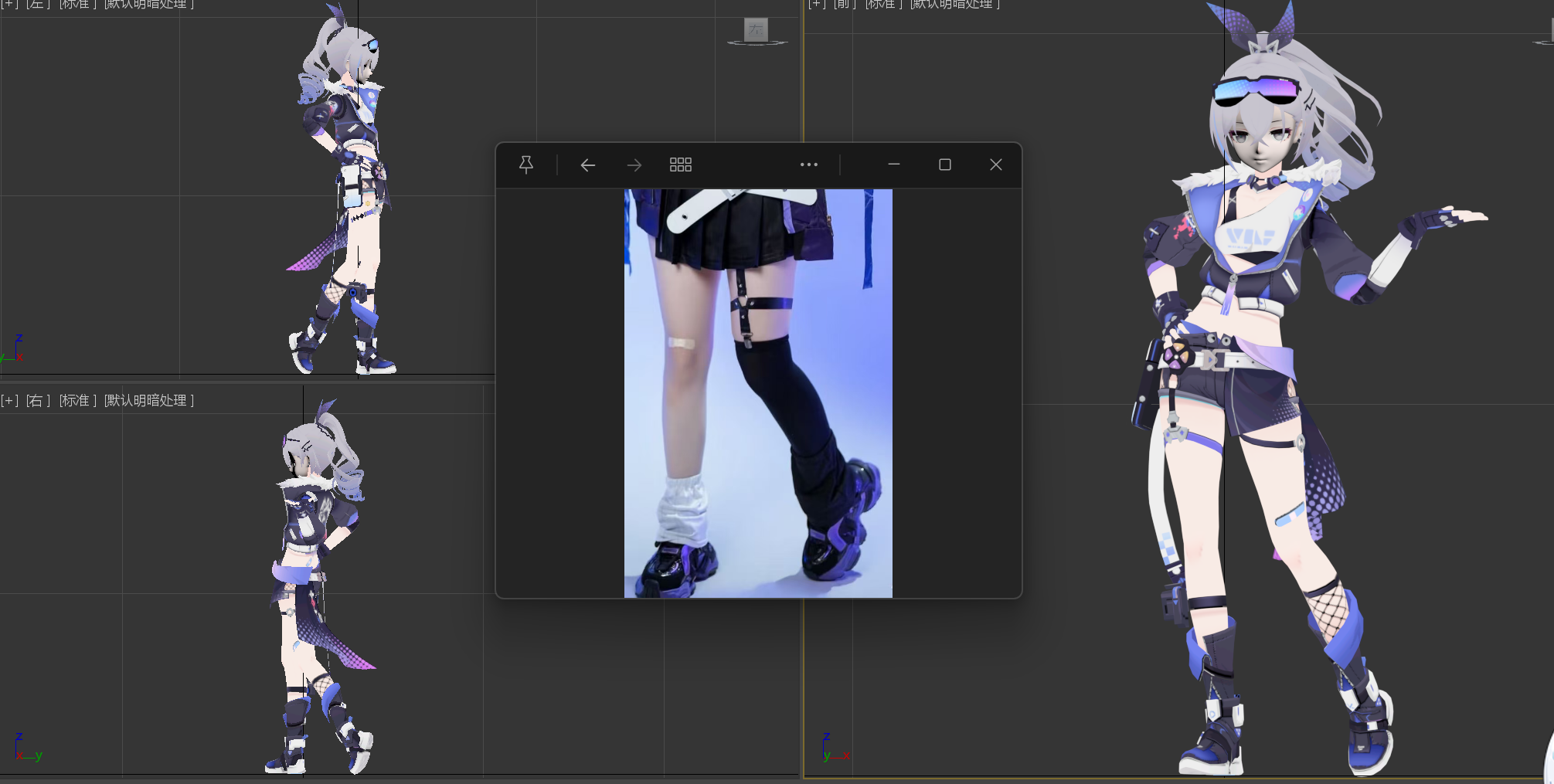Click [标准] in the right-view viewport
This screenshot has height=784, width=1554.
(x=78, y=400)
